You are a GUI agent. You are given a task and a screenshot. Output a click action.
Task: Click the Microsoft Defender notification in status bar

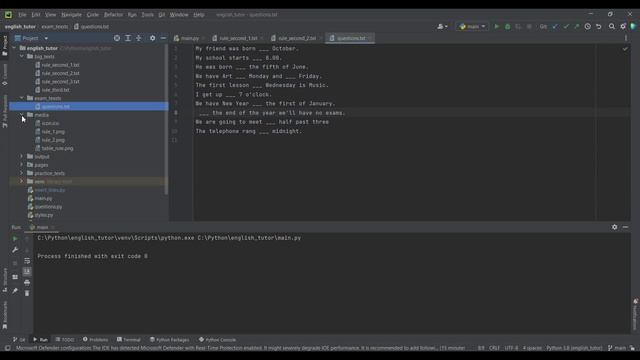[x=240, y=348]
